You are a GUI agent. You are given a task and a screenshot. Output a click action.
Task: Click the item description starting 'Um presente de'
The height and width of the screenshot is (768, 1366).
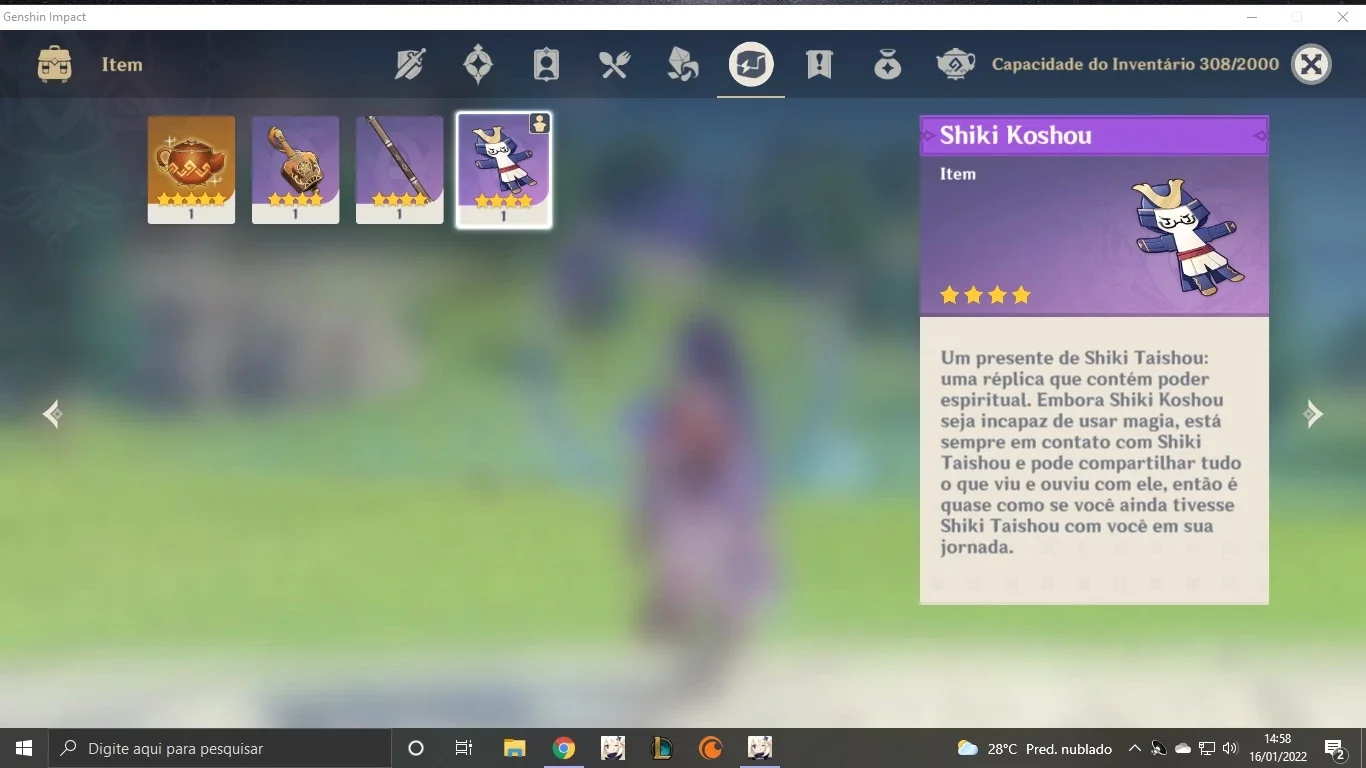coord(1091,452)
